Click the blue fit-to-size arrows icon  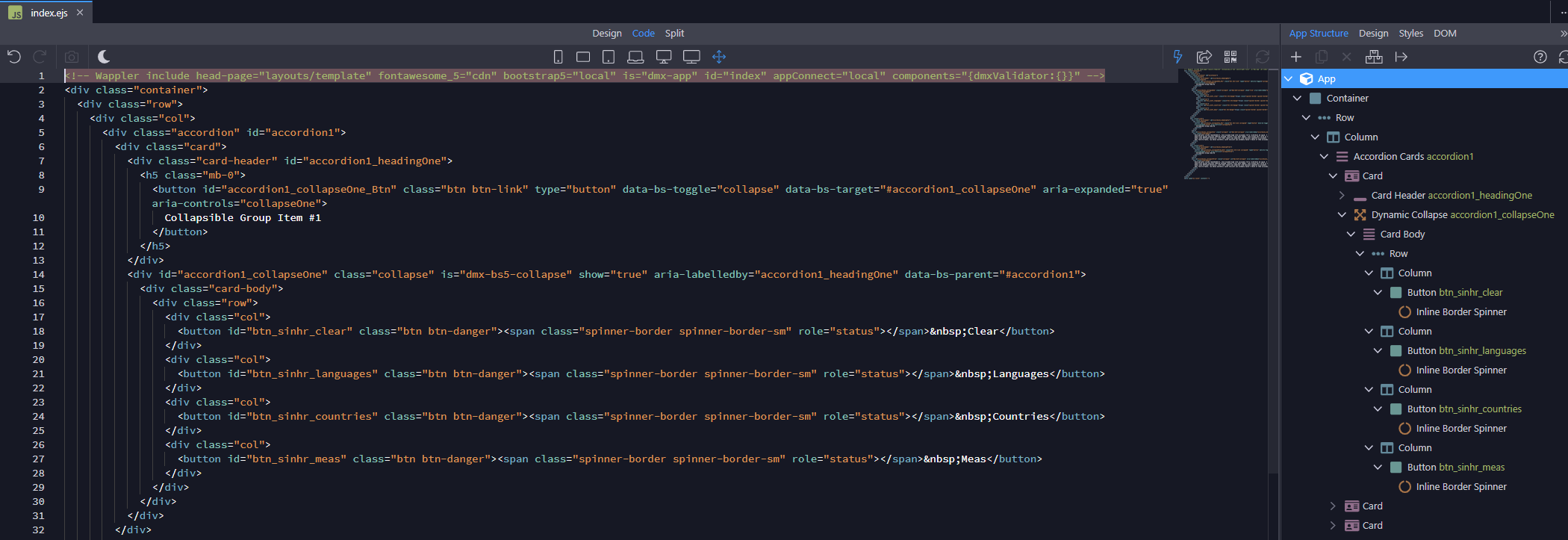[x=719, y=57]
